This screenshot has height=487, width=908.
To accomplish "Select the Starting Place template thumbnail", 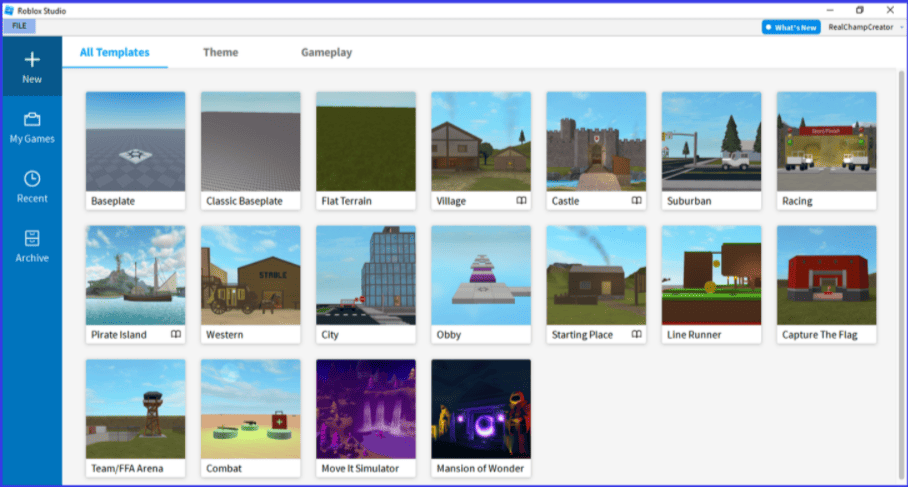I will pos(596,275).
